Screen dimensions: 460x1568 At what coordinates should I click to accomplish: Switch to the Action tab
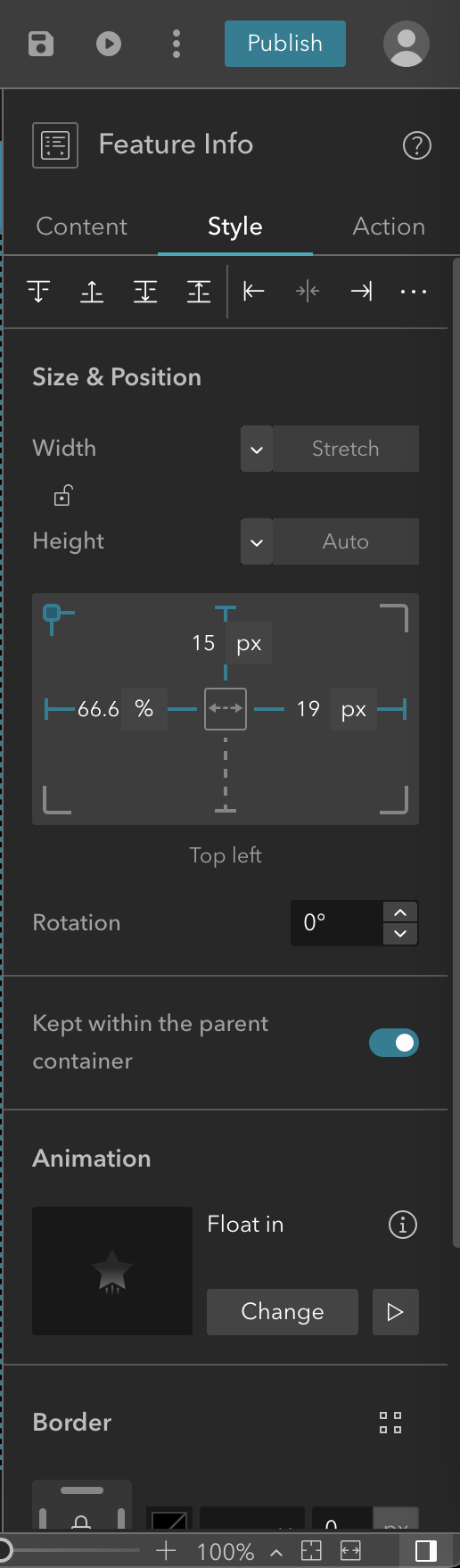point(389,227)
